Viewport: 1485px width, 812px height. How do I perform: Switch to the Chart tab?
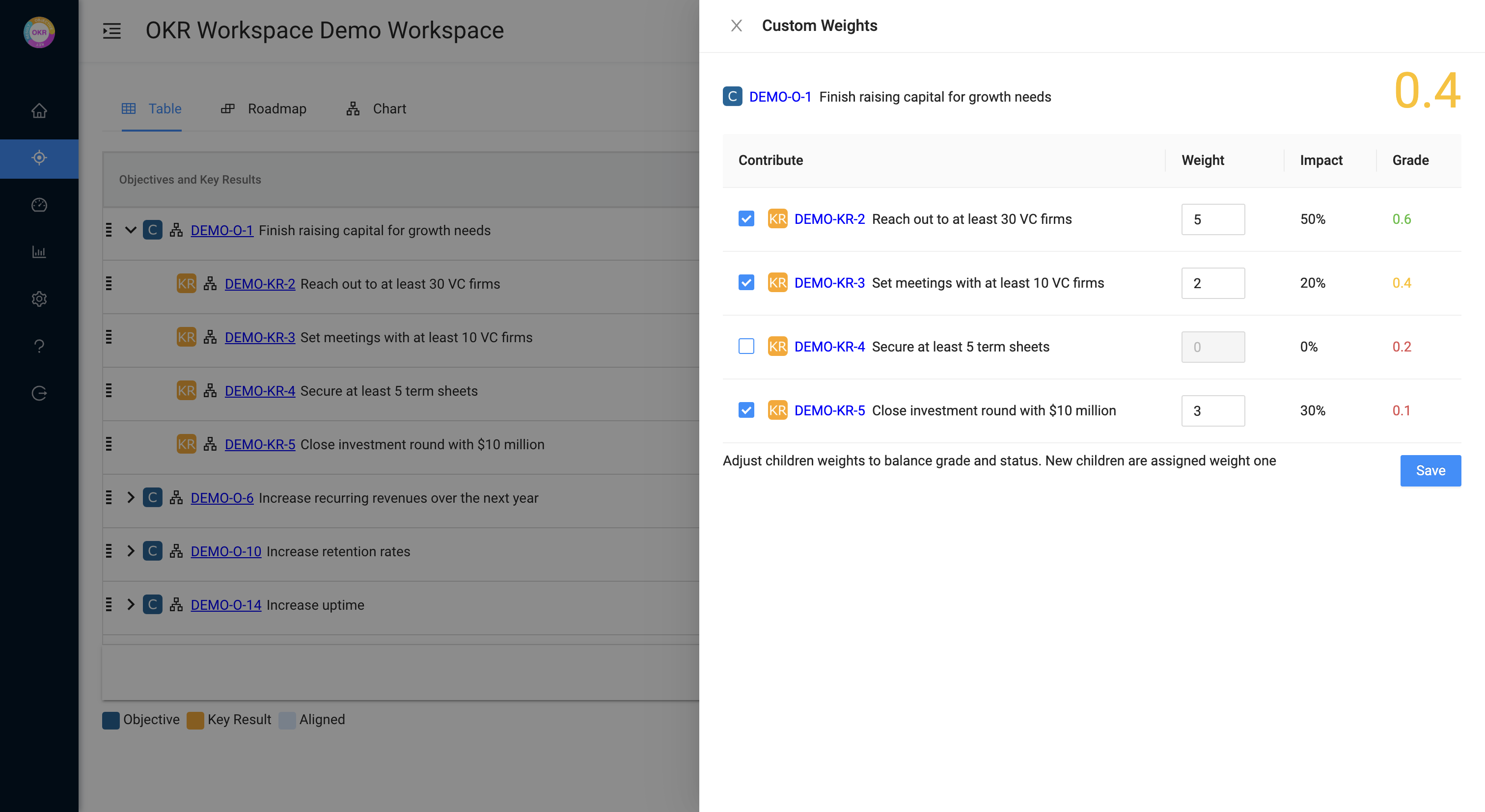coord(377,109)
